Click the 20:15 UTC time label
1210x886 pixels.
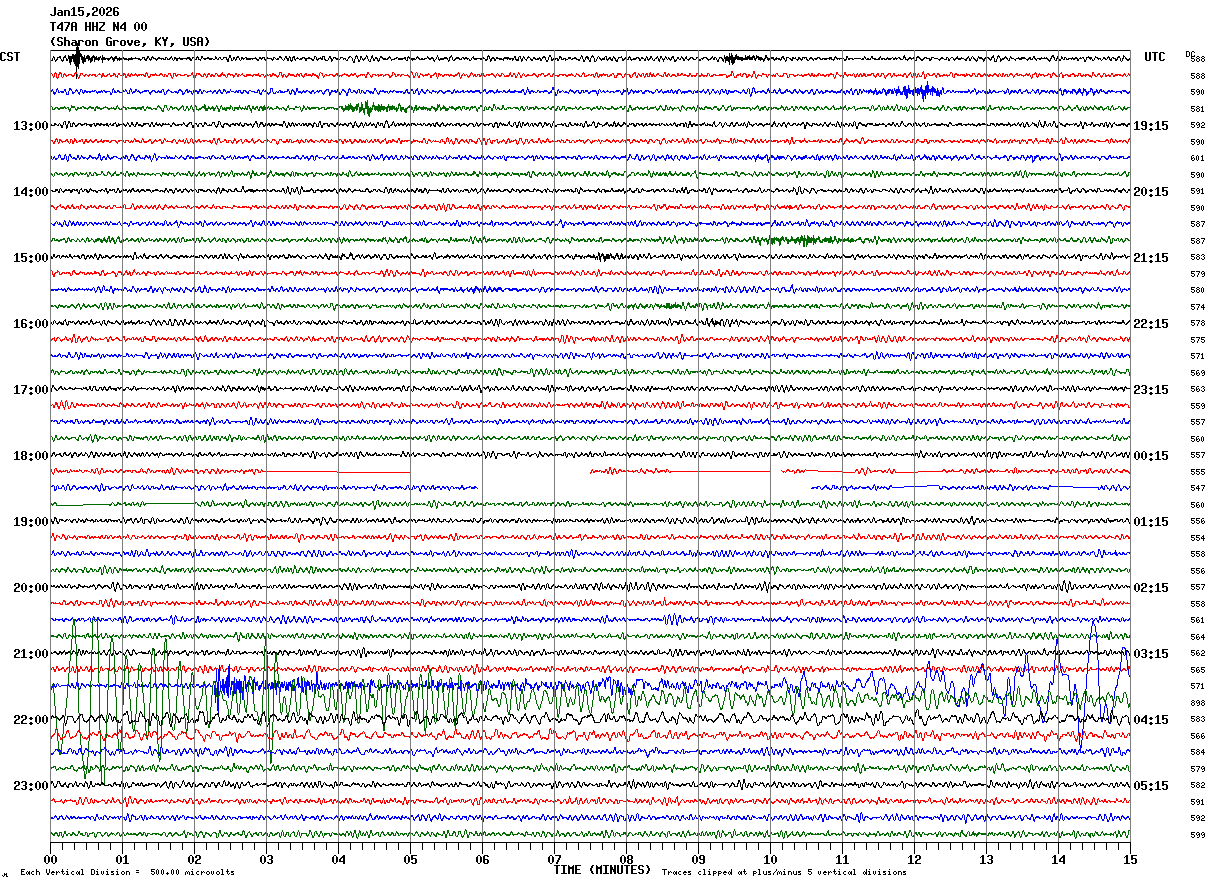click(x=1151, y=192)
